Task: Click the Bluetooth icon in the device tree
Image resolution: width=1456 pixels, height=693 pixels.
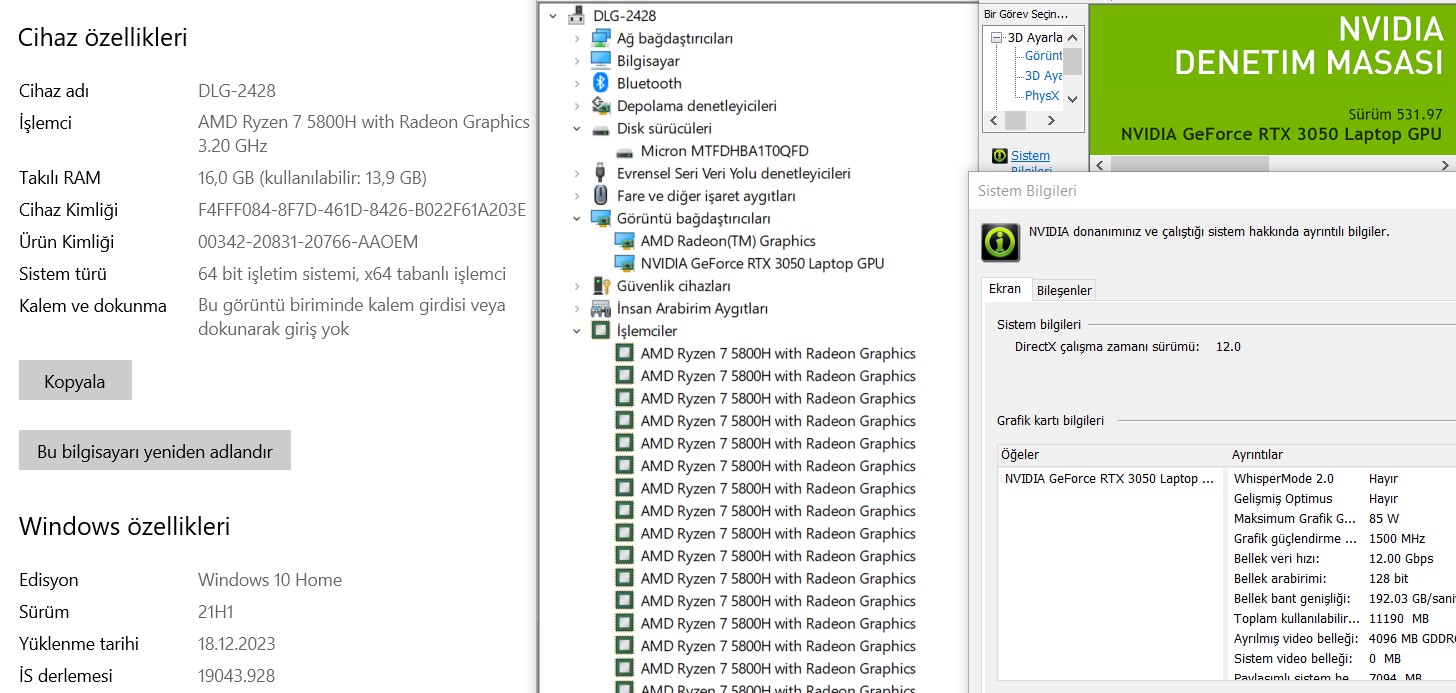Action: (x=601, y=83)
